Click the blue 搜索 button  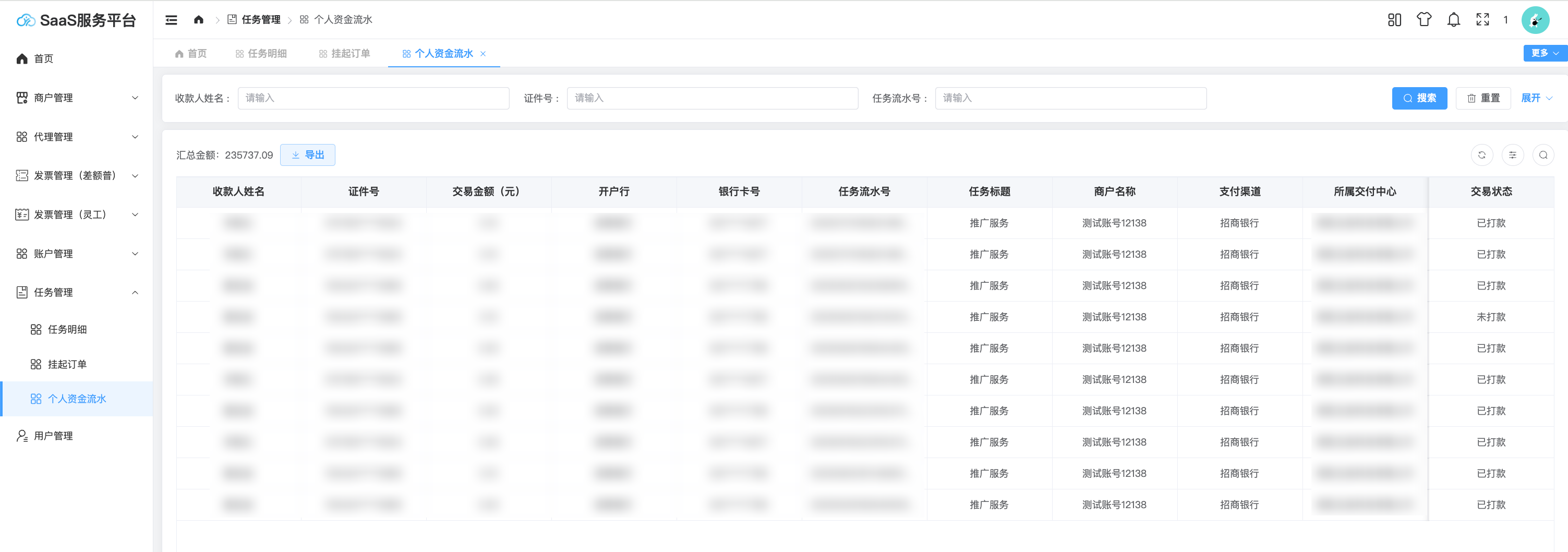coord(1419,98)
